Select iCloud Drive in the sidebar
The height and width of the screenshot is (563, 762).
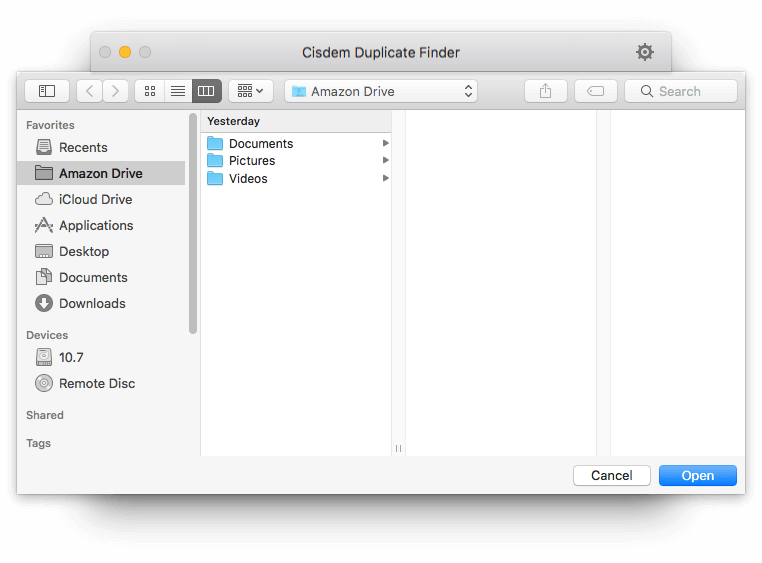101,199
